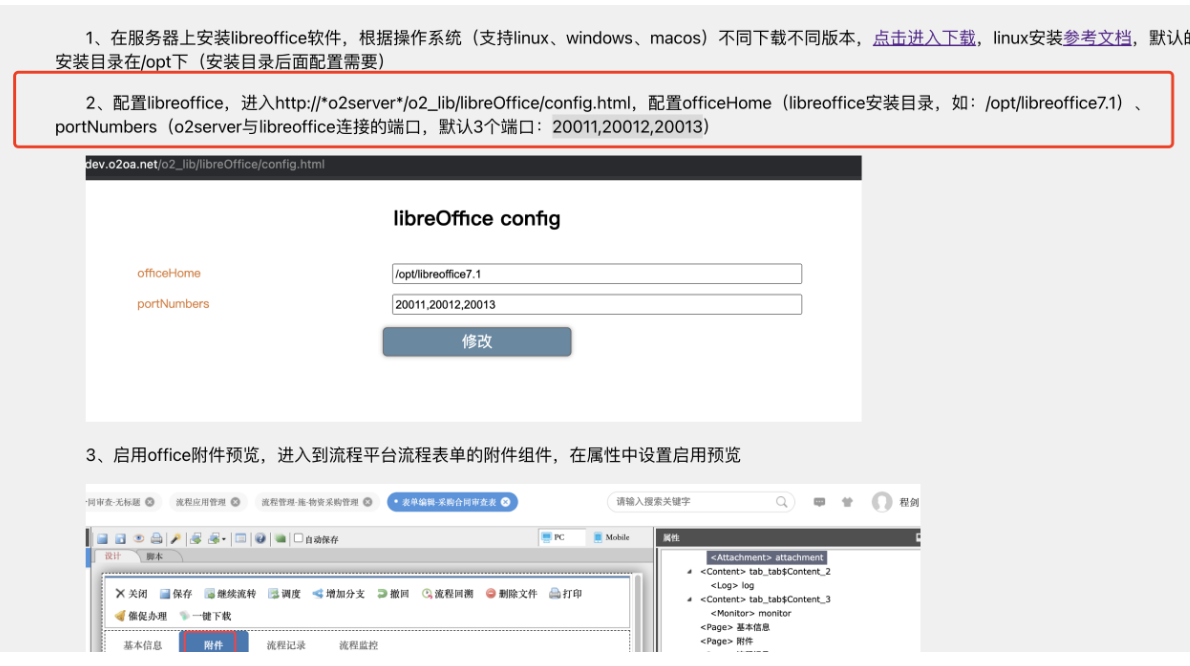Click the 增加分支 action
The width and height of the screenshot is (1190, 666).
pos(338,593)
